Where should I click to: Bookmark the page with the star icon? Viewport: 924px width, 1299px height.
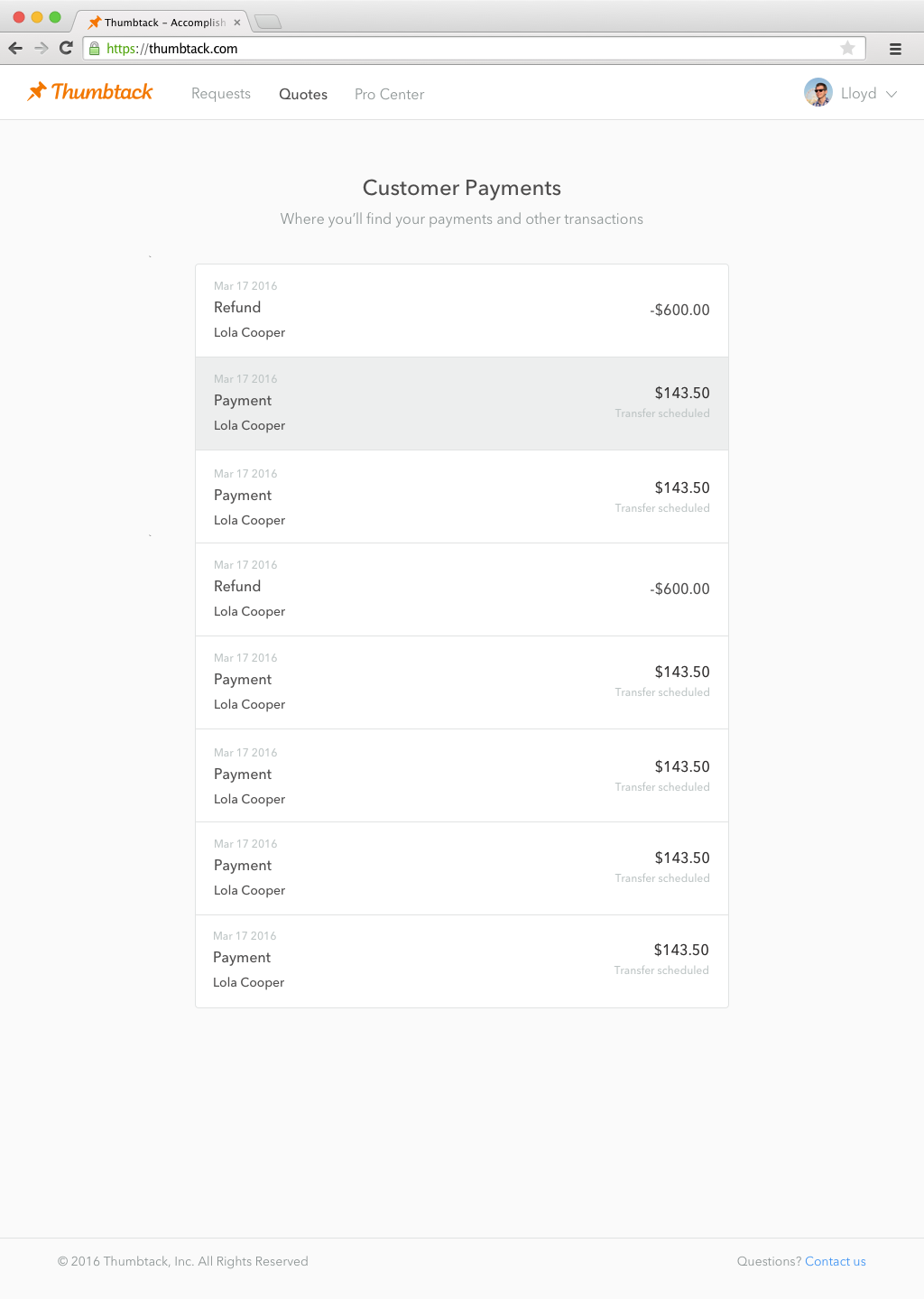pyautogui.click(x=847, y=48)
